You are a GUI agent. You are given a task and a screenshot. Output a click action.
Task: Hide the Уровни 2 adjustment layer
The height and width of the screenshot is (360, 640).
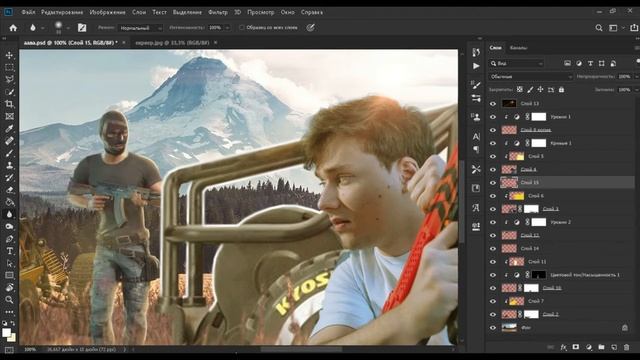[x=493, y=222]
